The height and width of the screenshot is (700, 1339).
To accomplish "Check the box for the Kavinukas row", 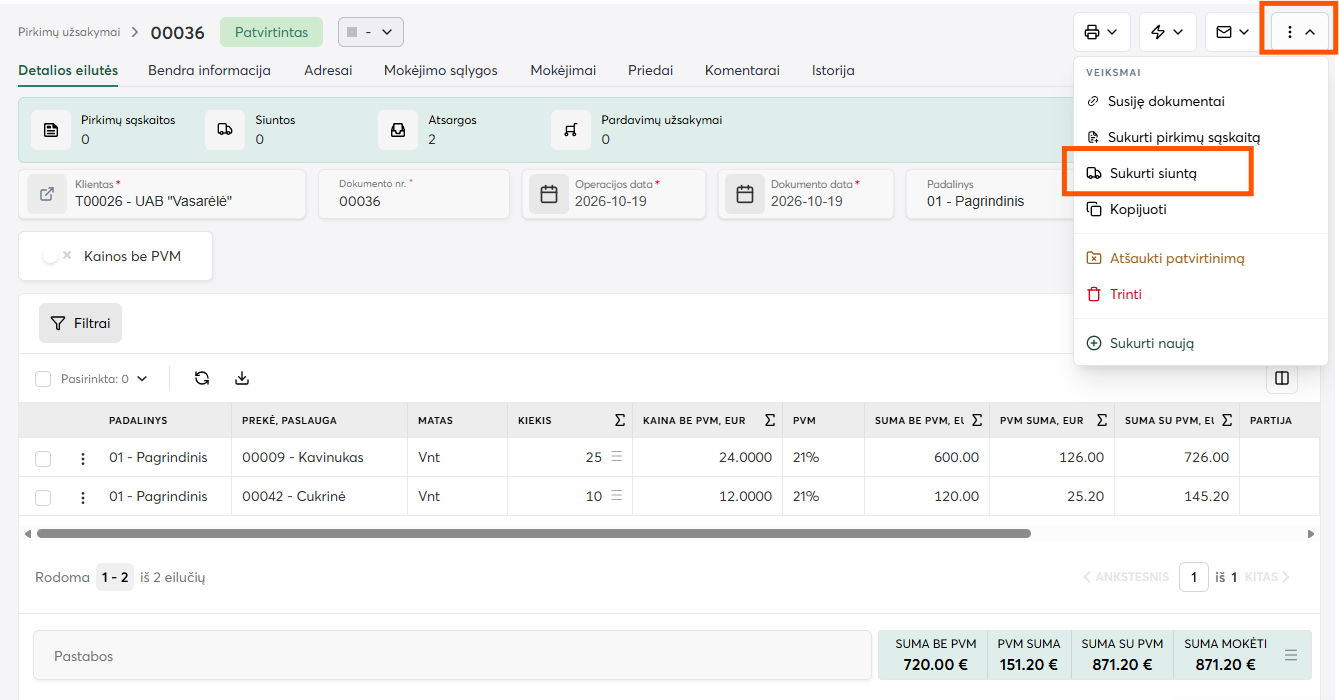I will (43, 458).
